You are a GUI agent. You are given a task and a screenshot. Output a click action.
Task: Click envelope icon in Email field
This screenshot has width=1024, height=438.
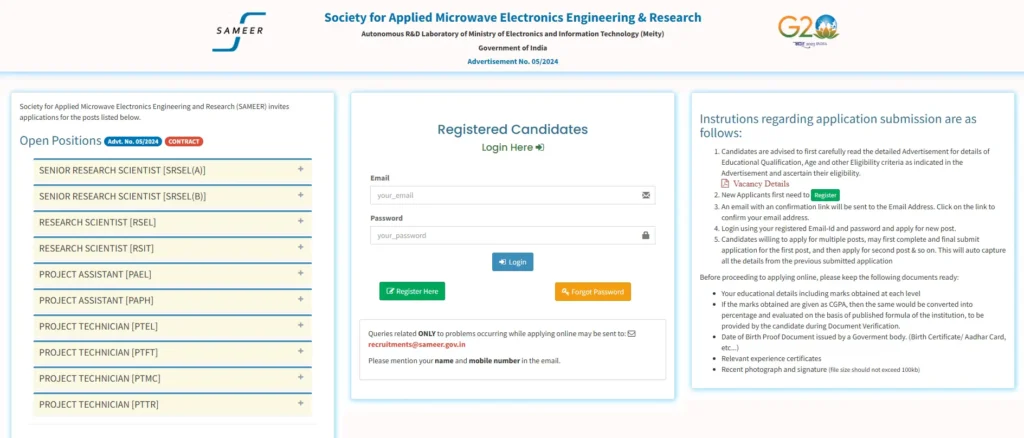coord(645,195)
